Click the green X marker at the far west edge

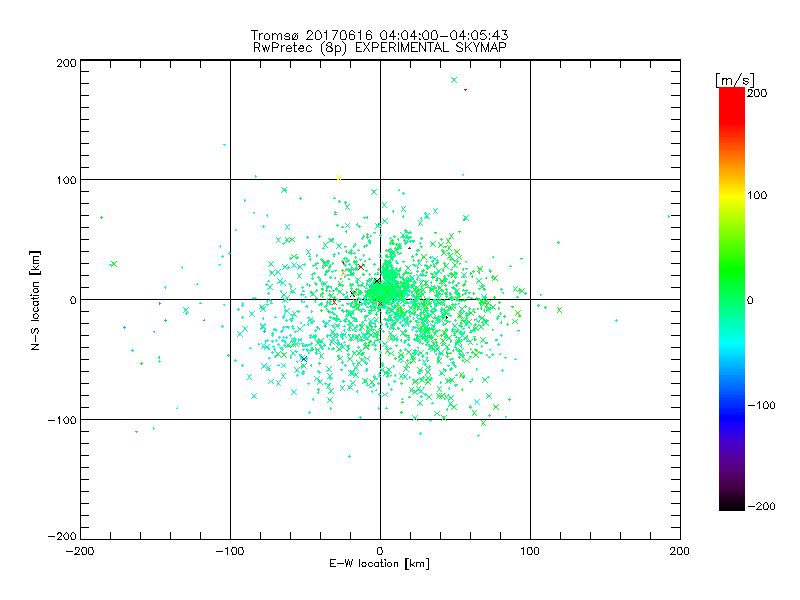pos(114,264)
